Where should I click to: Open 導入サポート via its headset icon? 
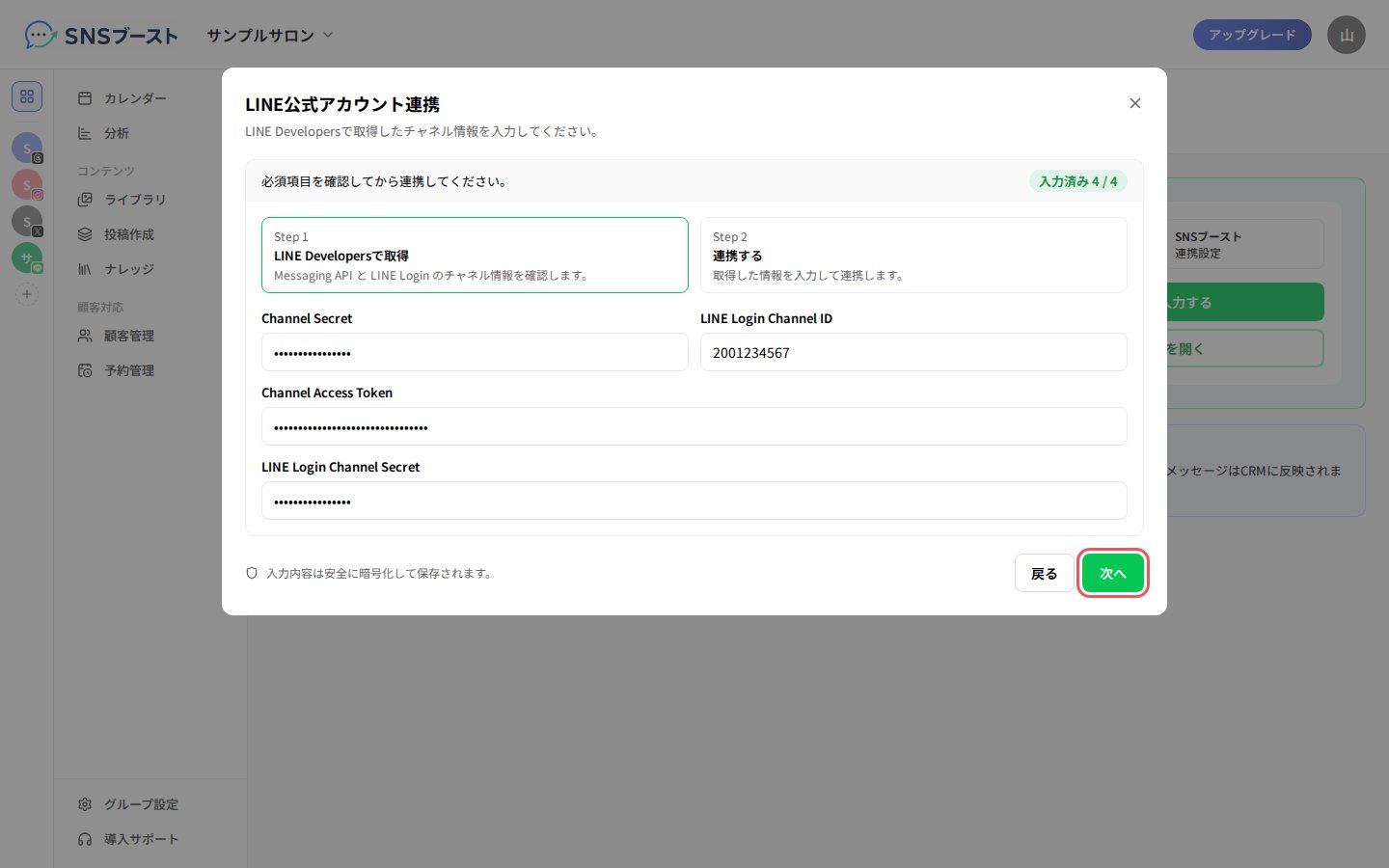85,839
